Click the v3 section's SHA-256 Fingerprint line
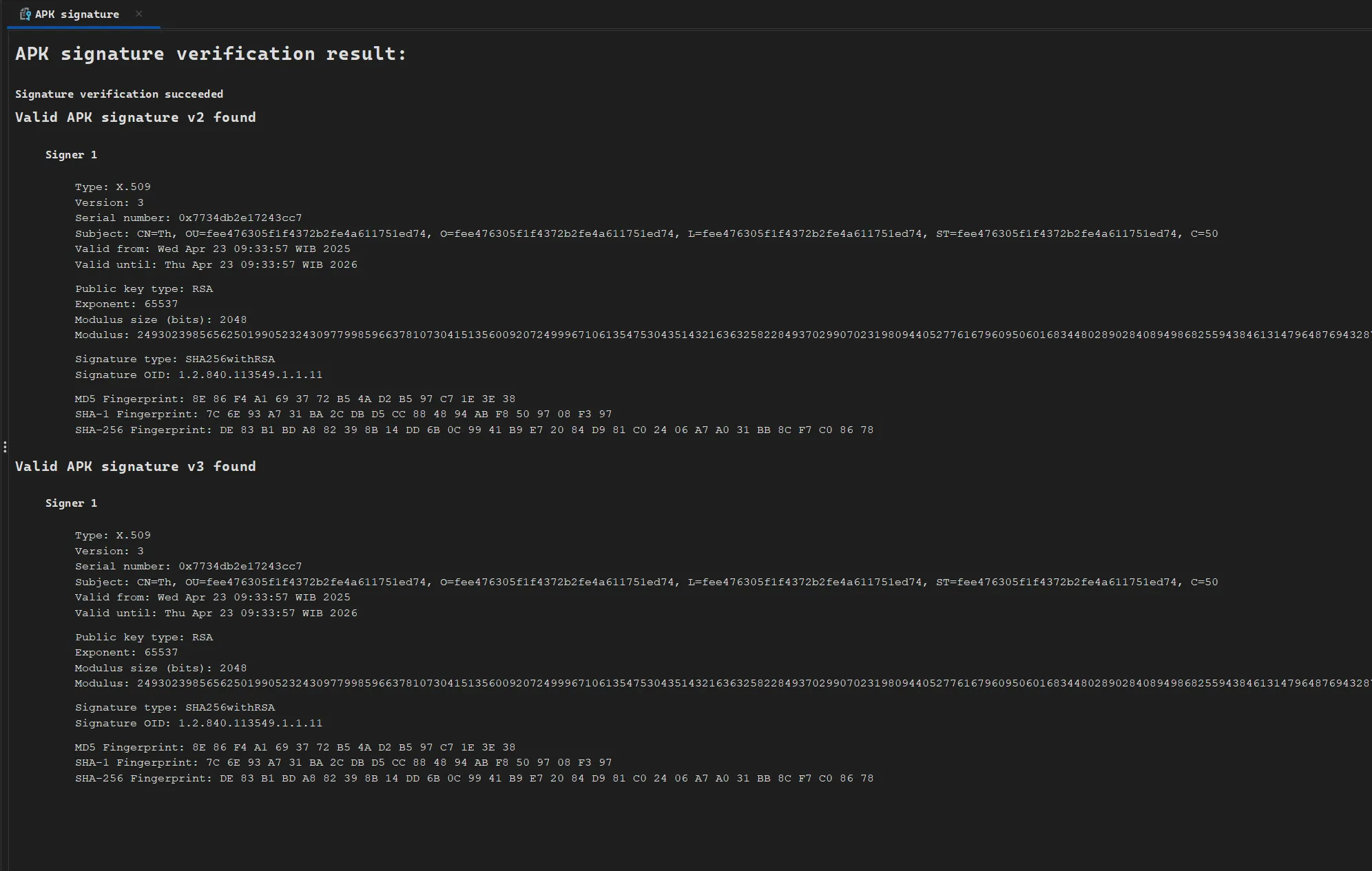 [474, 779]
